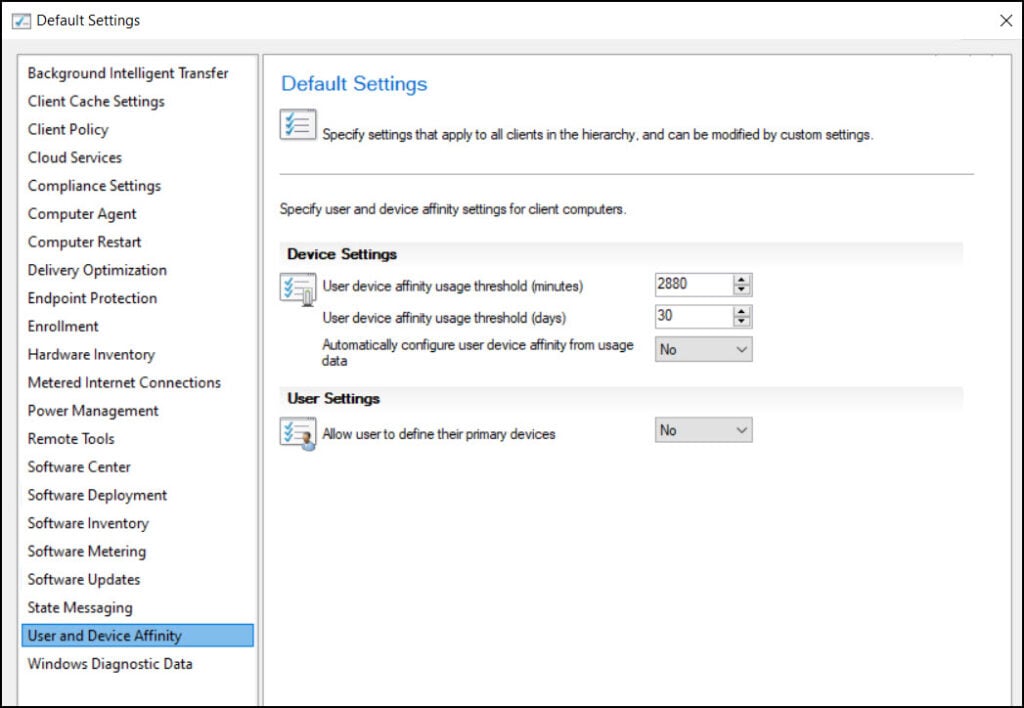Click the Device Settings checklist icon
1024x708 pixels.
pos(298,289)
